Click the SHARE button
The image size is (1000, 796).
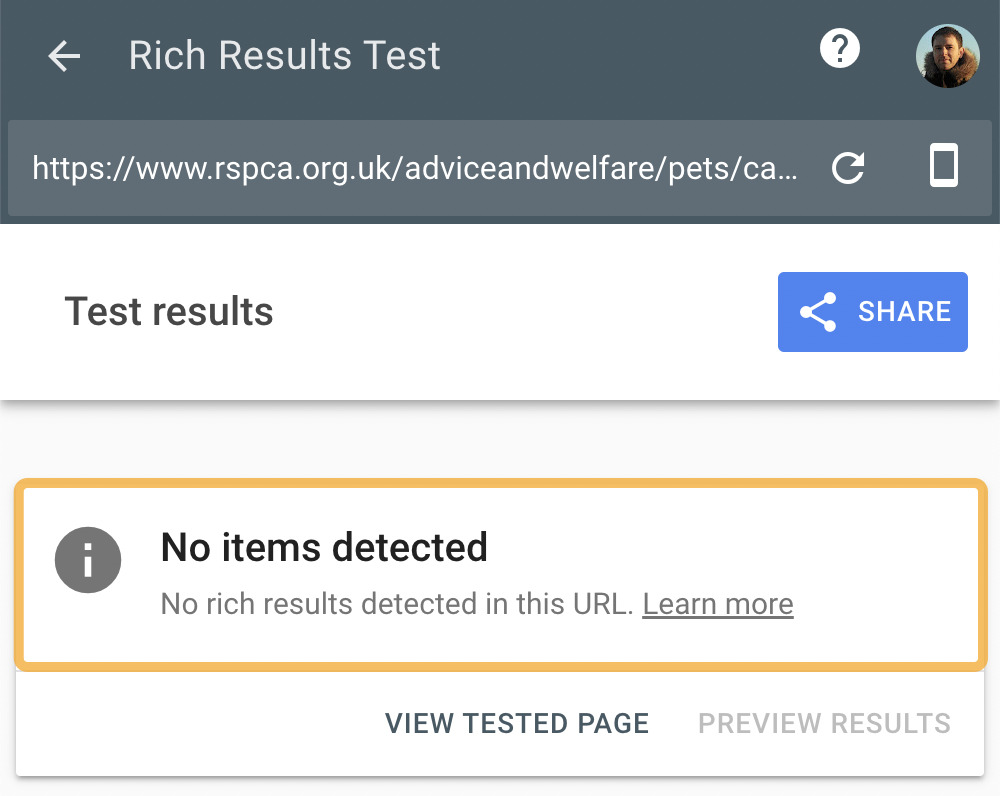pyautogui.click(x=872, y=312)
